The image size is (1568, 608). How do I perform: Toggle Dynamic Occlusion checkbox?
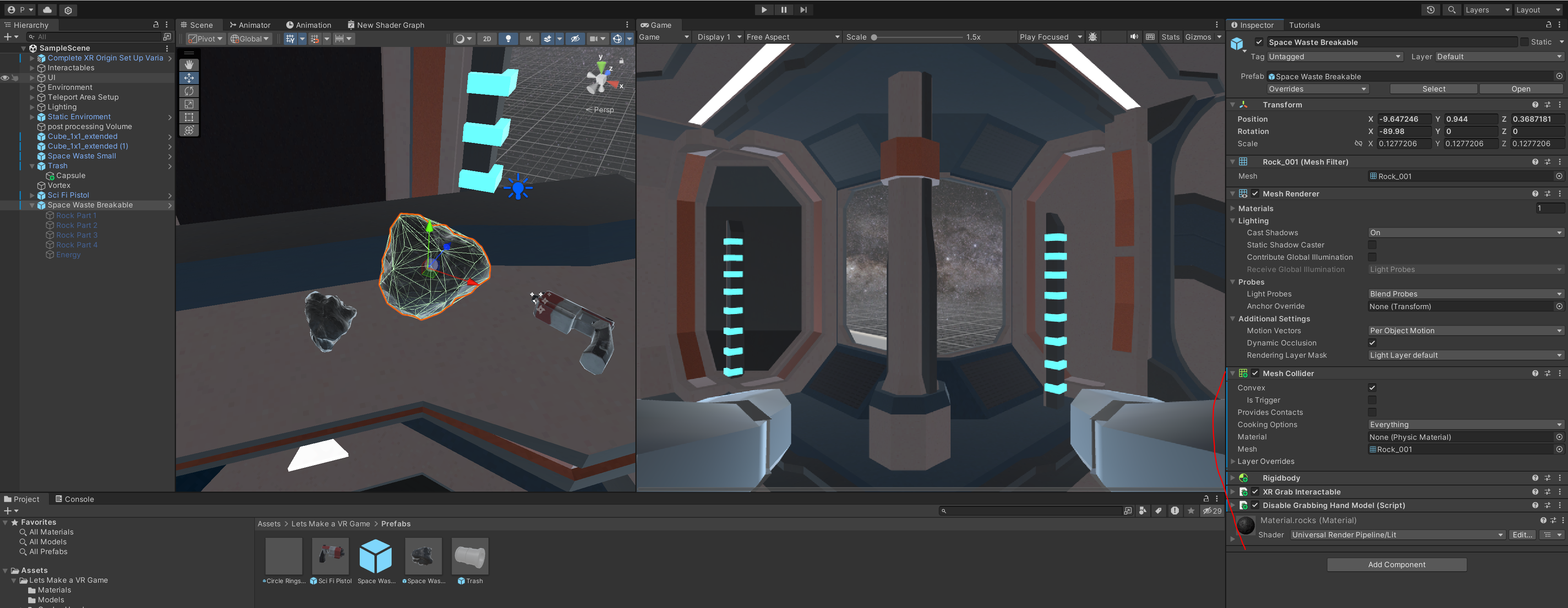tap(1372, 343)
